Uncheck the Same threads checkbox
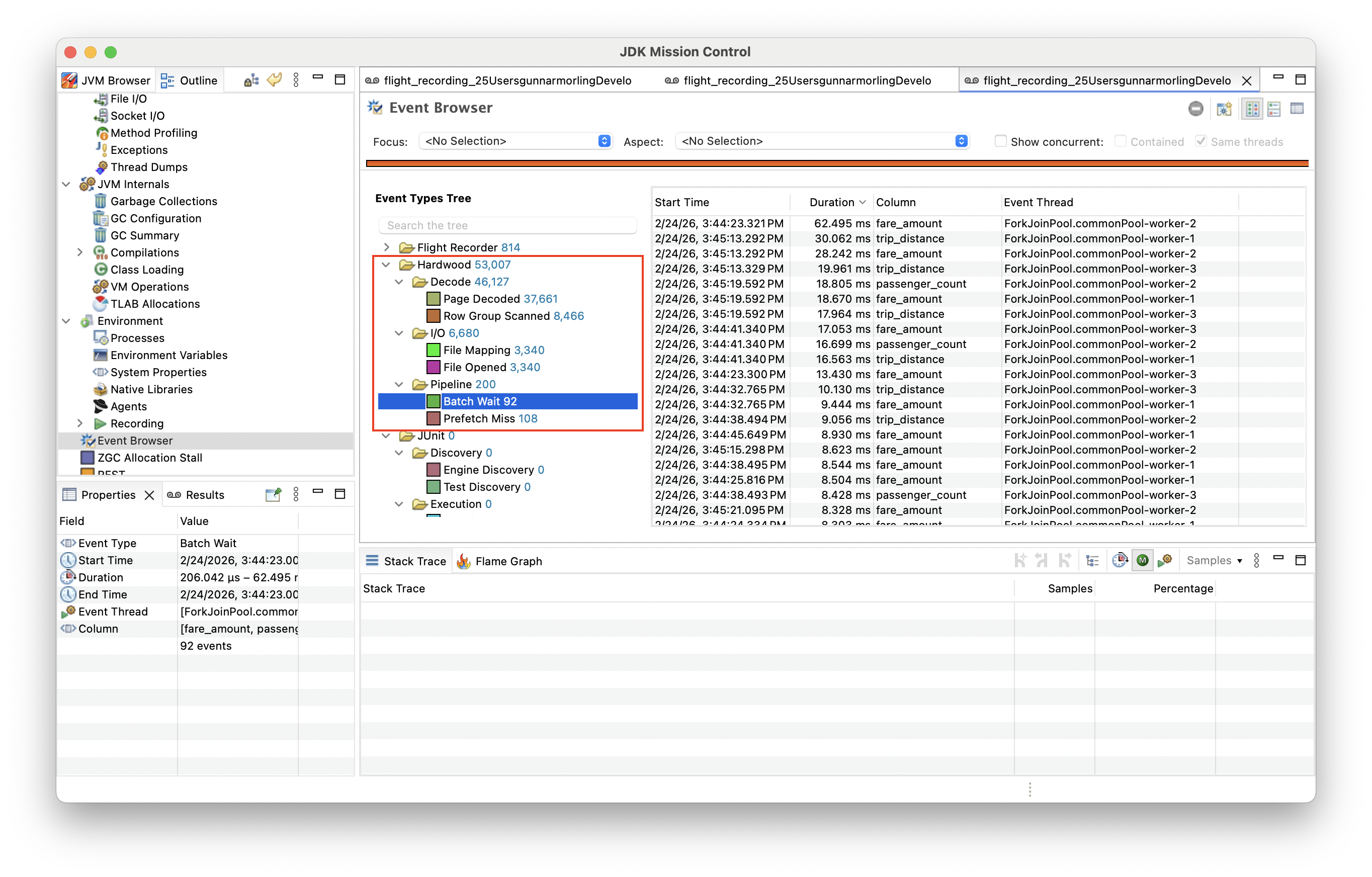 tap(1201, 141)
